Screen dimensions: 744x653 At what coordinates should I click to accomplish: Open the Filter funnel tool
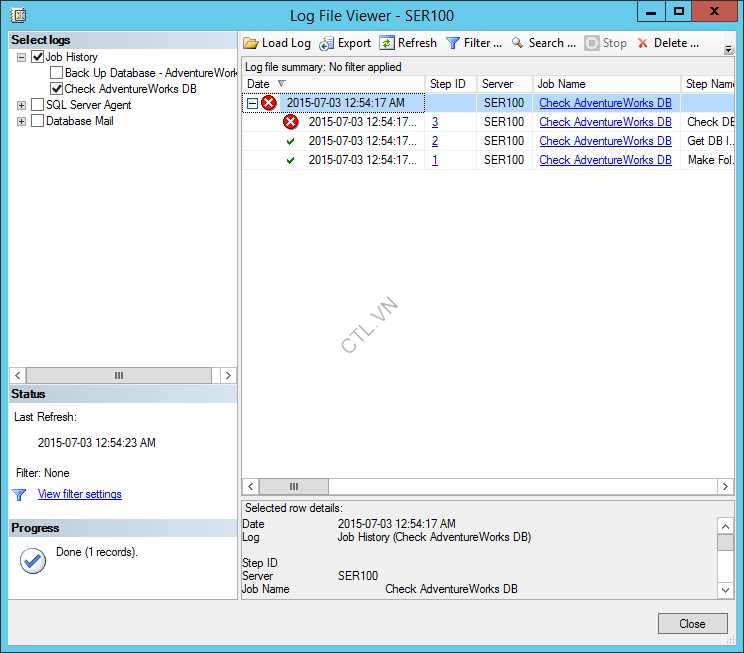click(x=453, y=43)
